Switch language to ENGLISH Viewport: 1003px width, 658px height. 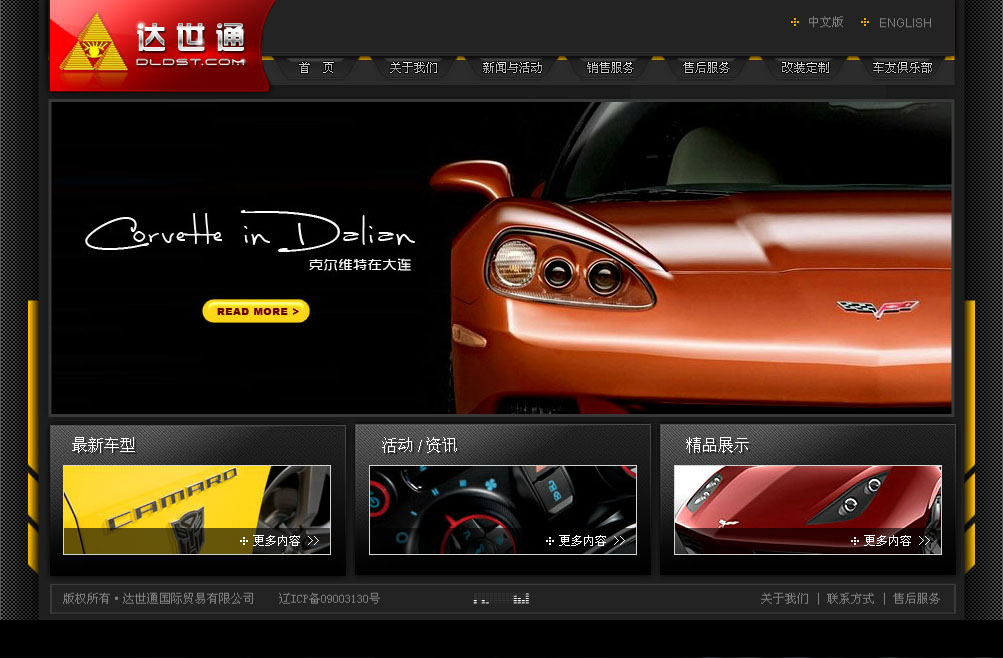(904, 23)
